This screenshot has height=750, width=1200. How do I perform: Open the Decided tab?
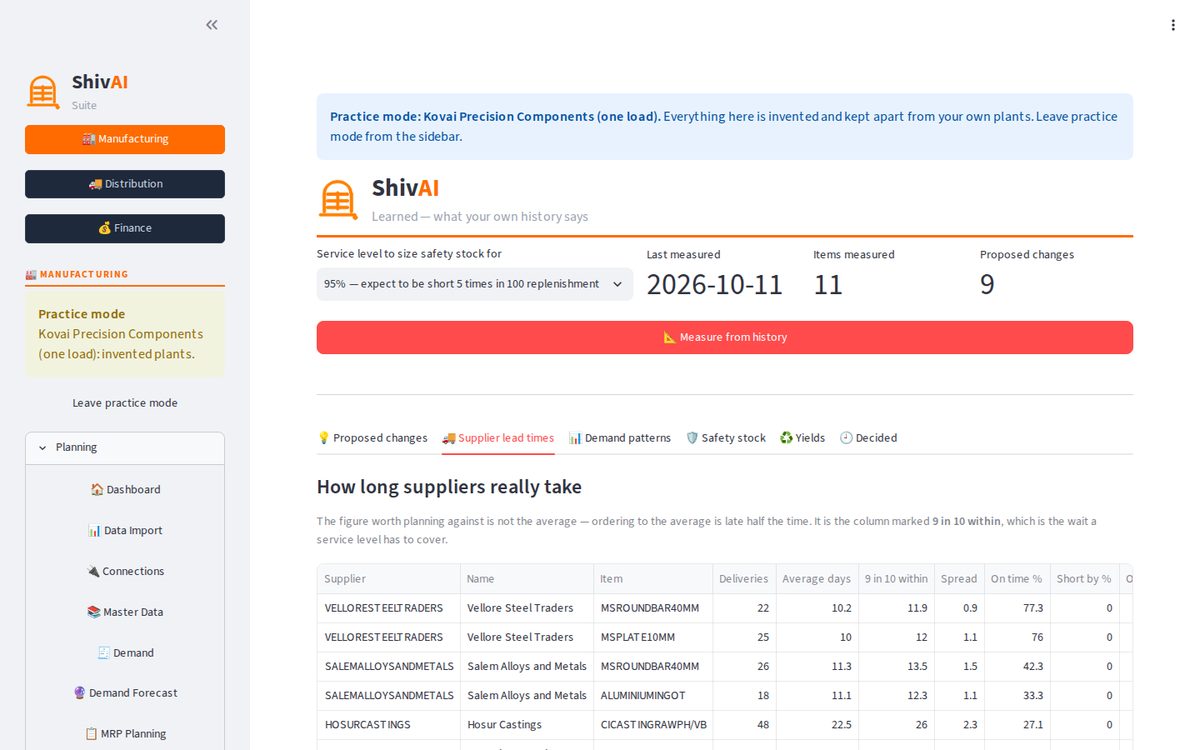point(868,438)
